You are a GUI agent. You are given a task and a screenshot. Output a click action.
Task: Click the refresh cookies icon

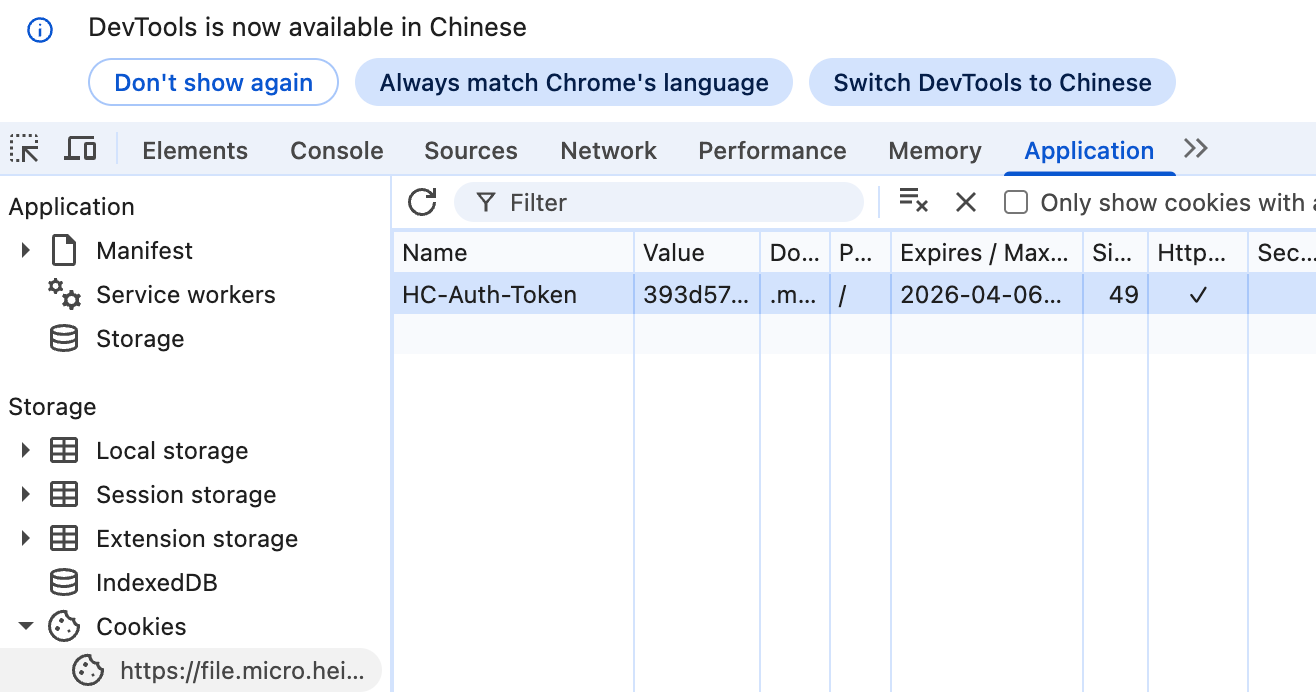(x=422, y=202)
